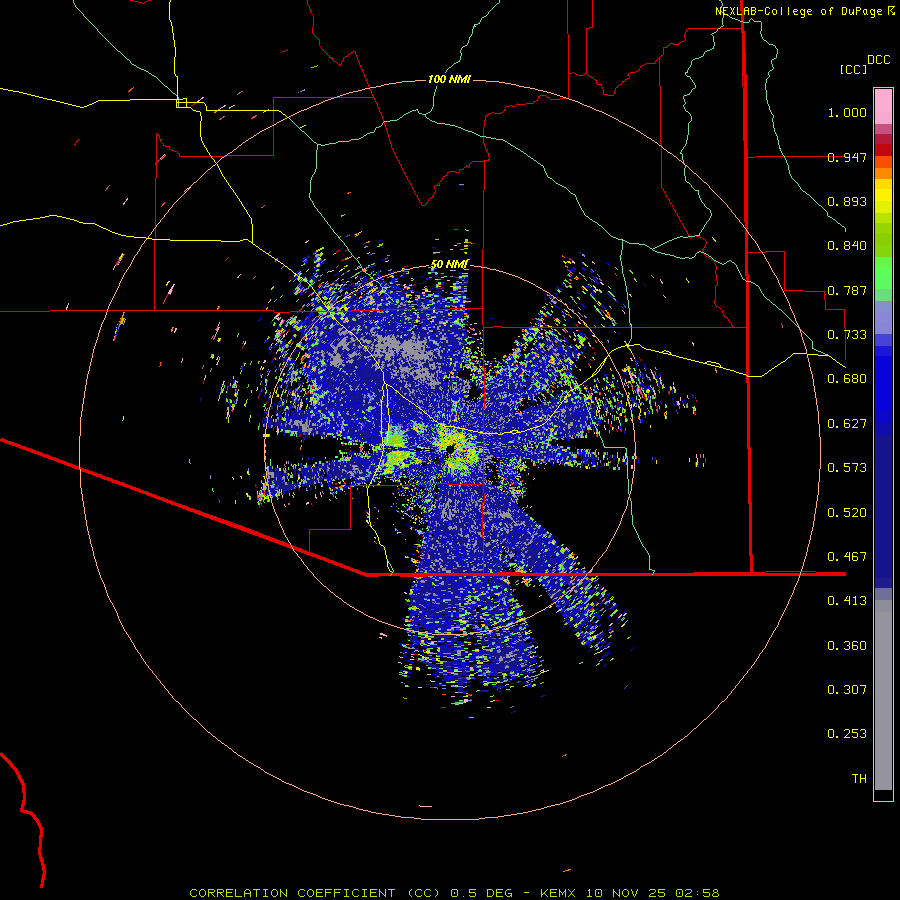Image resolution: width=900 pixels, height=900 pixels.
Task: Click the 0.413 legend value
Action: click(847, 601)
